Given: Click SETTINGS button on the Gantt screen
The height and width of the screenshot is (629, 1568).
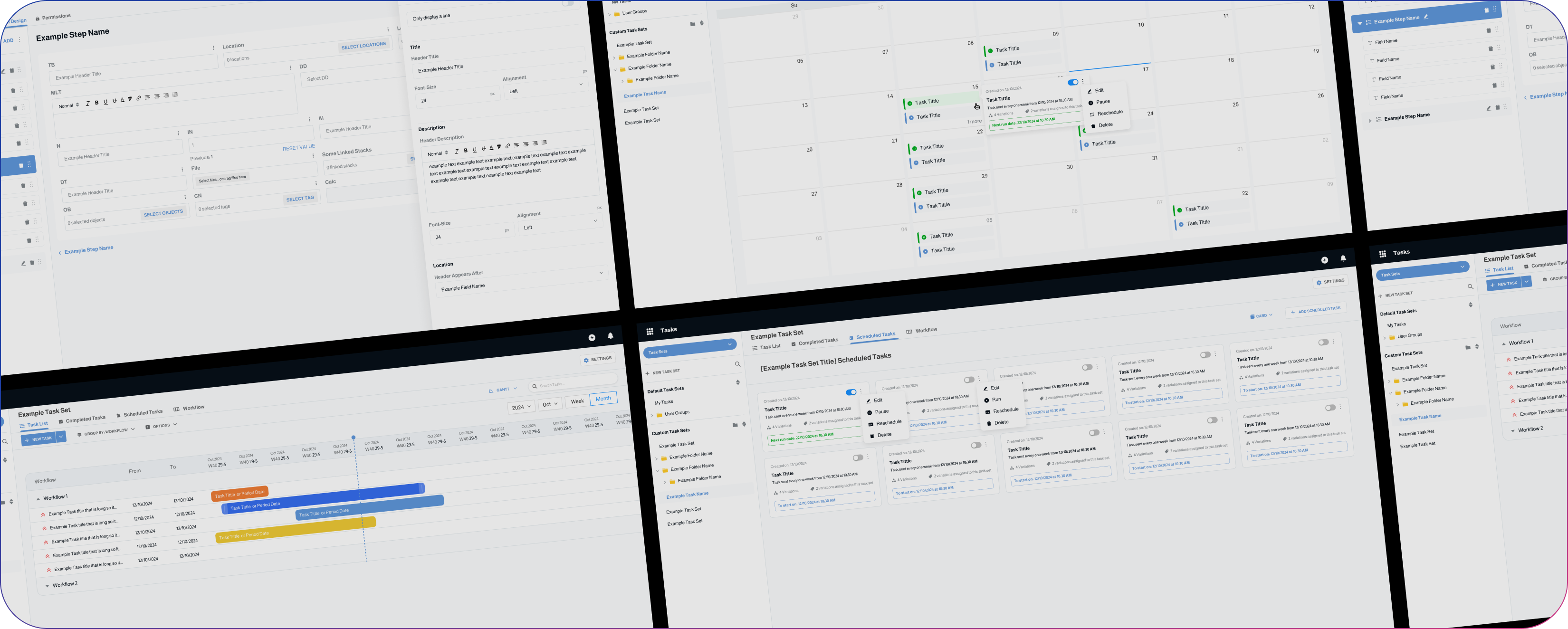Looking at the screenshot, I should 598,359.
